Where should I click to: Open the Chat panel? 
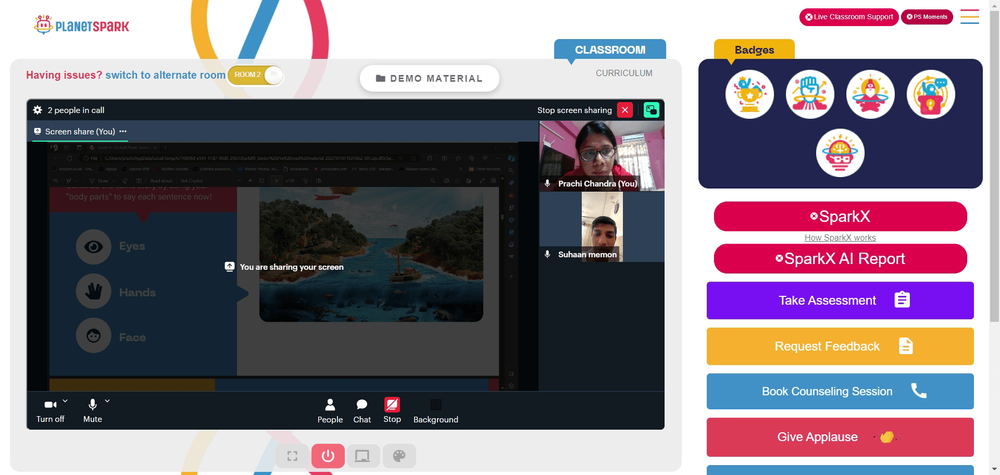click(x=362, y=411)
